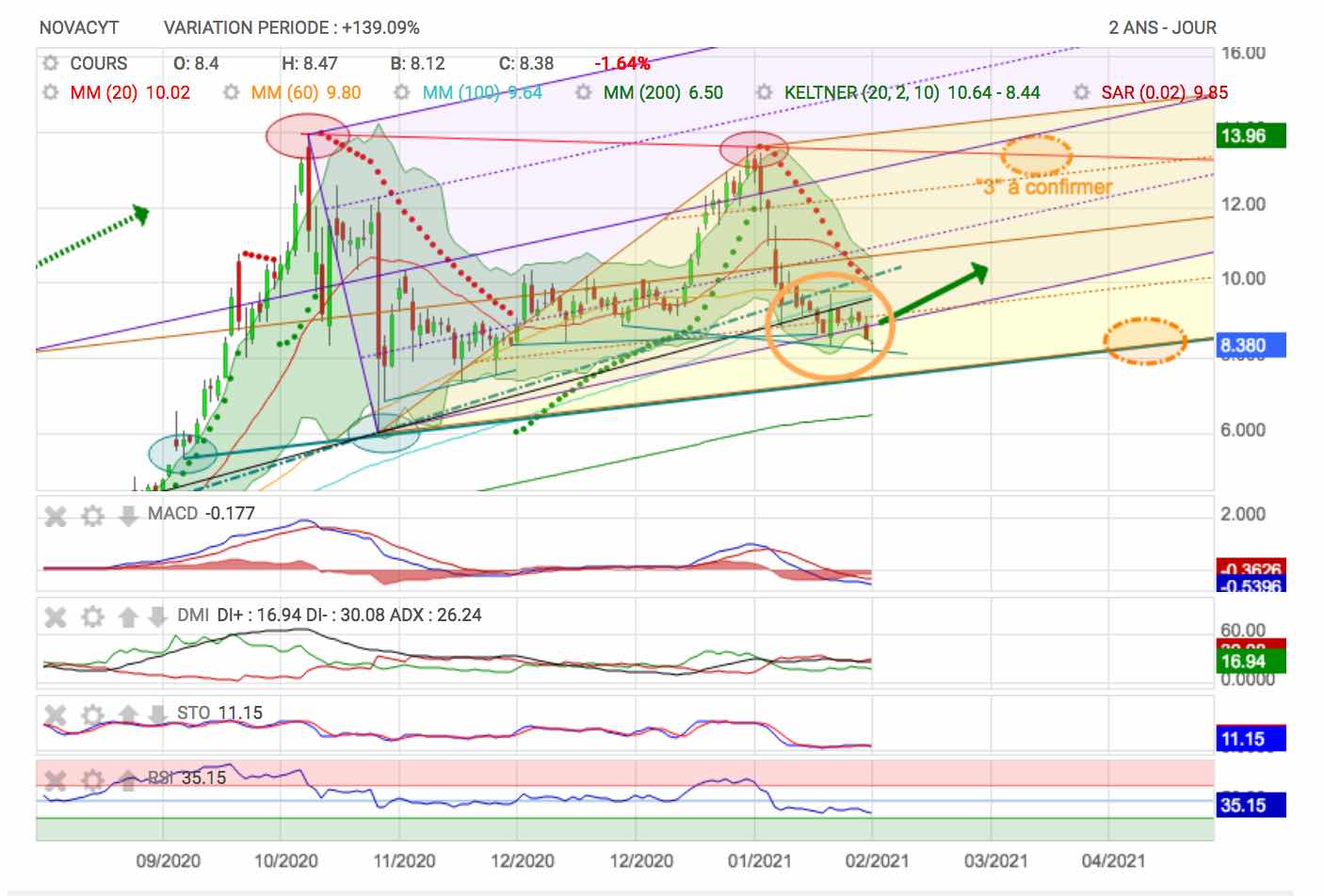Image resolution: width=1324 pixels, height=896 pixels.
Task: Open RSI panel settings gear
Action: coord(92,779)
